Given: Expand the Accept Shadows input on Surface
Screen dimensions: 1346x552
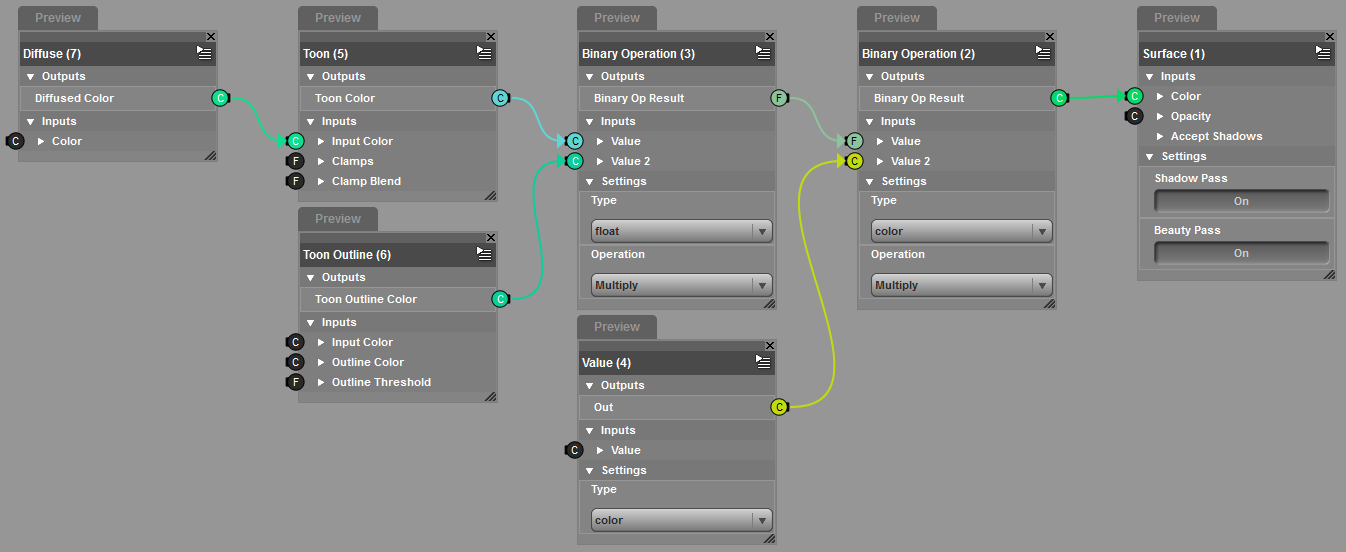Looking at the screenshot, I should click(1160, 136).
